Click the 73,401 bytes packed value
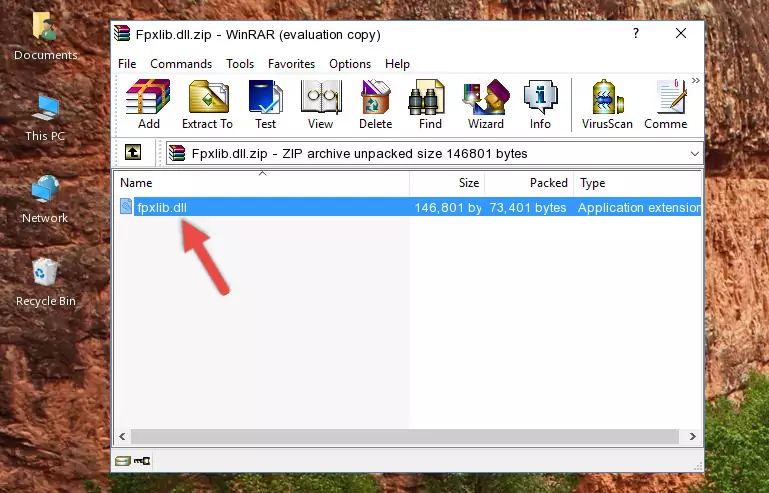 click(x=528, y=208)
